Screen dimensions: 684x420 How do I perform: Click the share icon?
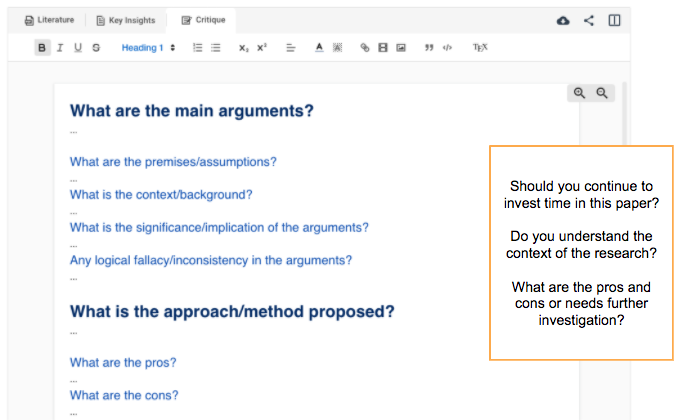(x=589, y=20)
